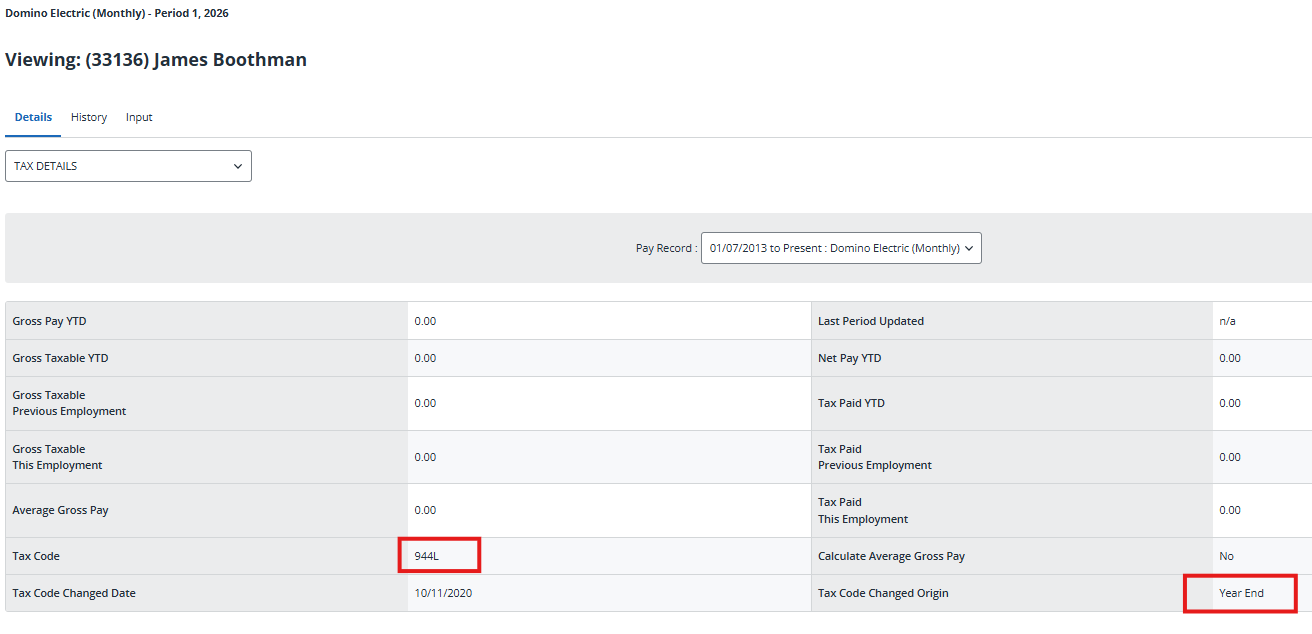
Task: Click the Average Gross Pay label
Action: (x=60, y=510)
